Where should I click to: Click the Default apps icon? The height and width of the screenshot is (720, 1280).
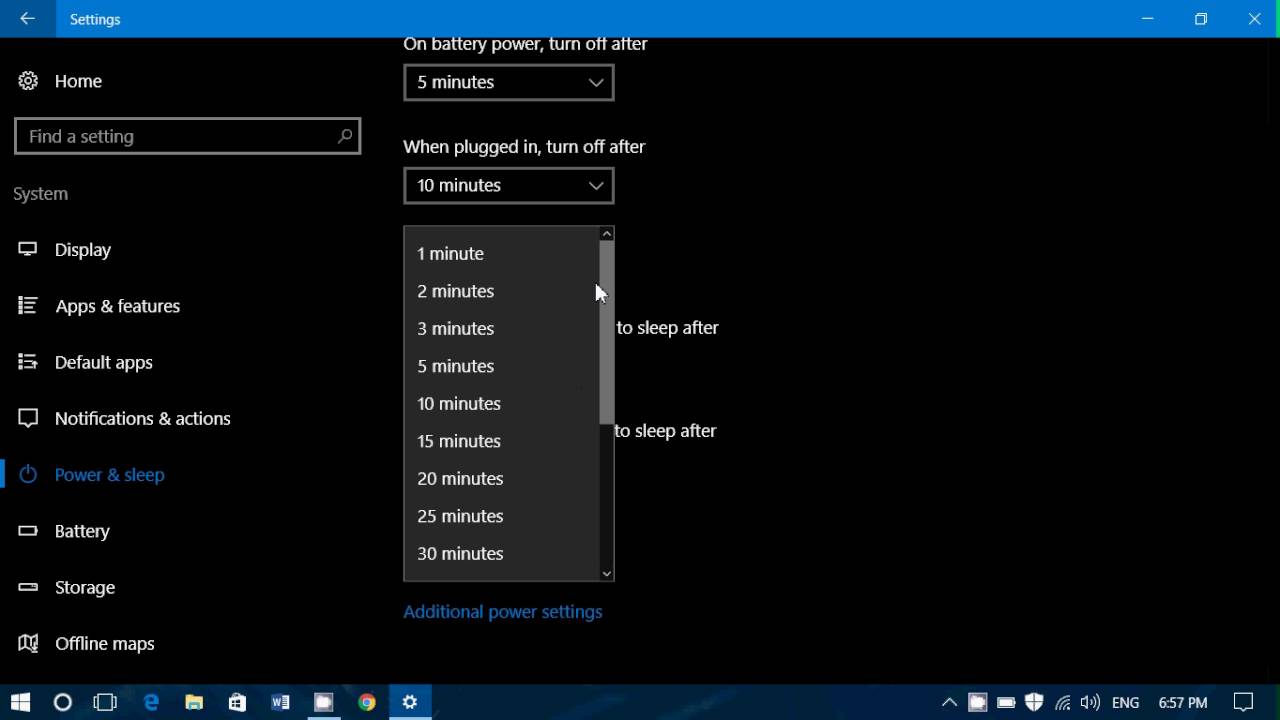tap(28, 361)
